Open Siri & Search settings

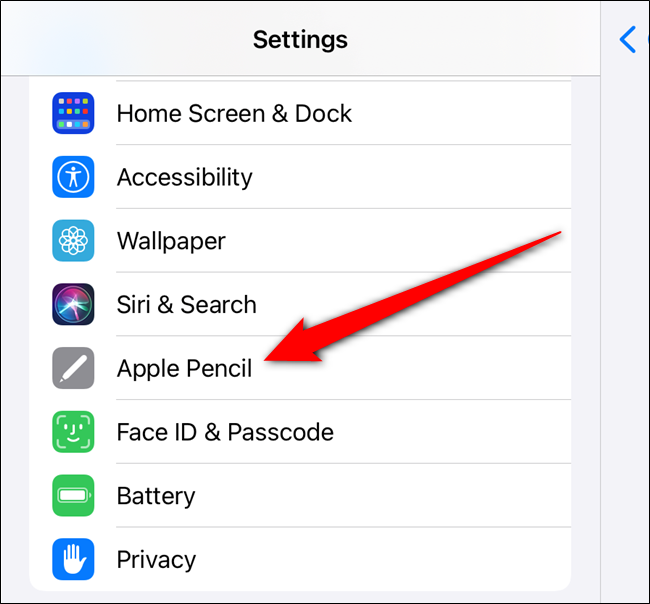click(x=300, y=304)
